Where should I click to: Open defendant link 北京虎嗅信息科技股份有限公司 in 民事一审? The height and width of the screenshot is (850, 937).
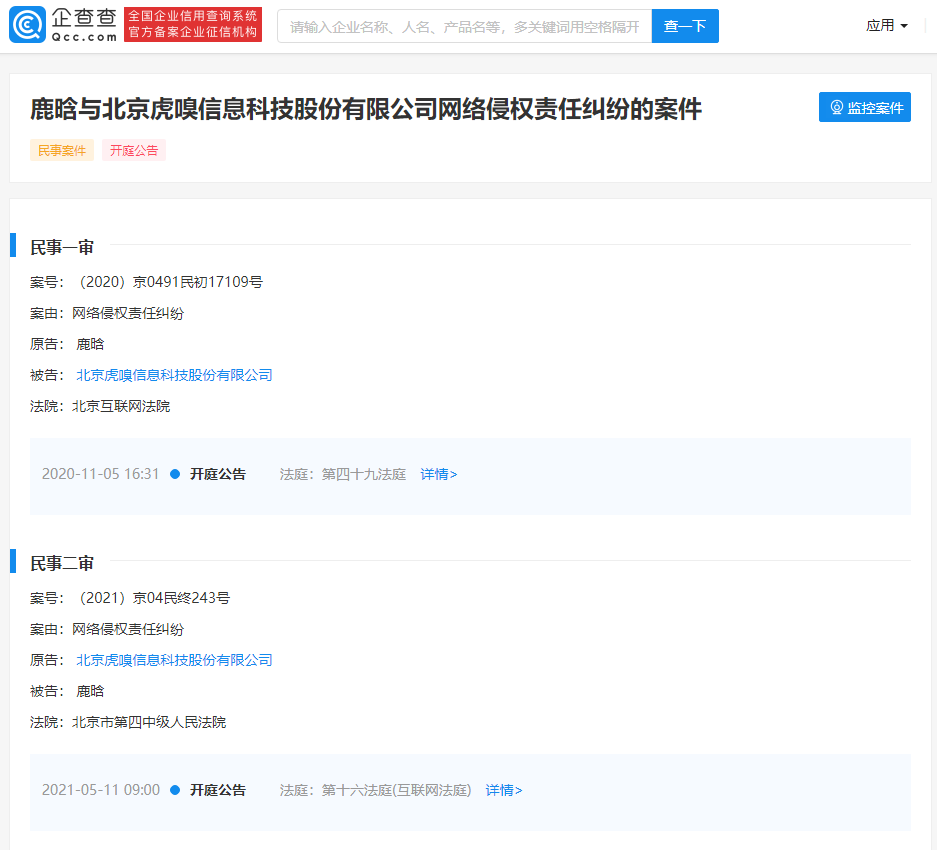pos(174,375)
